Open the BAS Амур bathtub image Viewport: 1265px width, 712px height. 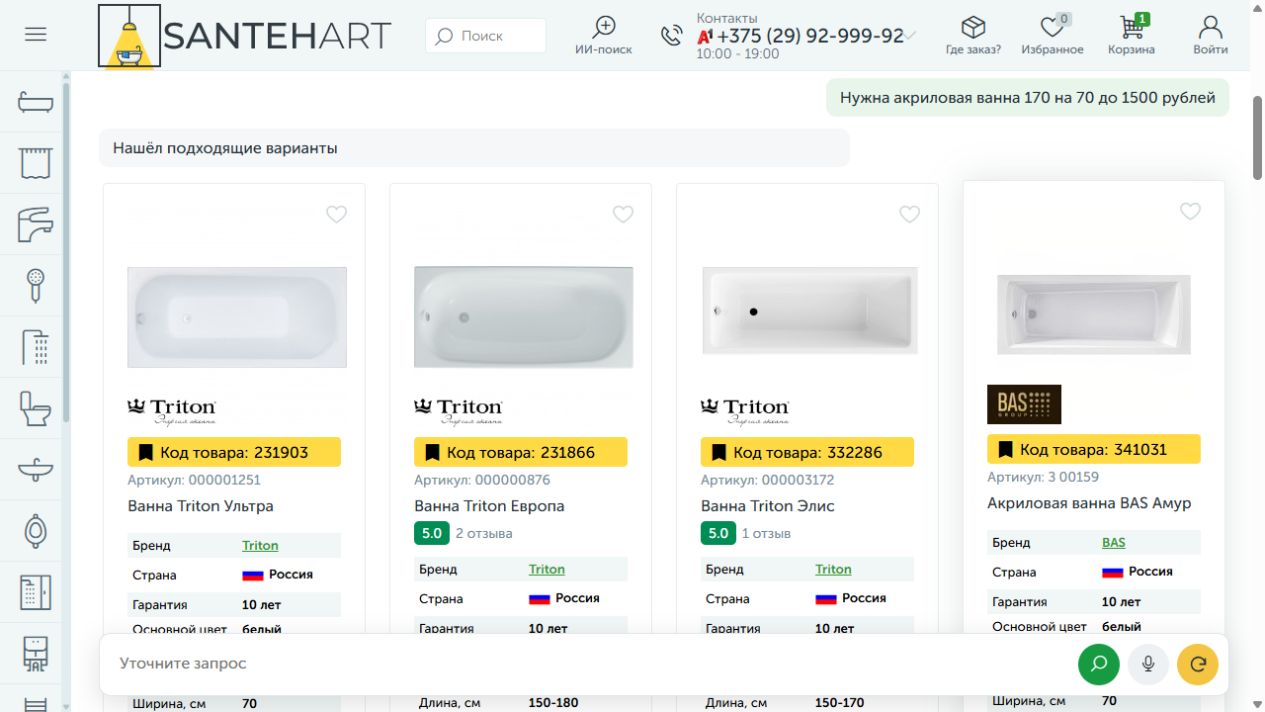(x=1094, y=314)
